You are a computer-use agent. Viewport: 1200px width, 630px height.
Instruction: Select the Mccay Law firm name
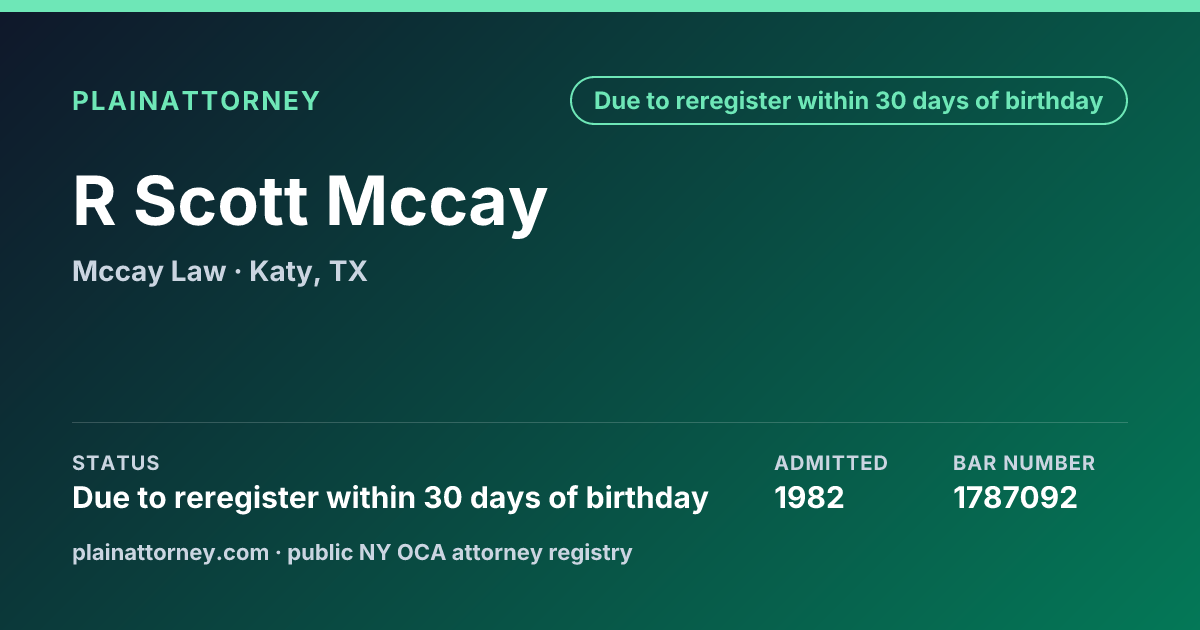tap(149, 271)
